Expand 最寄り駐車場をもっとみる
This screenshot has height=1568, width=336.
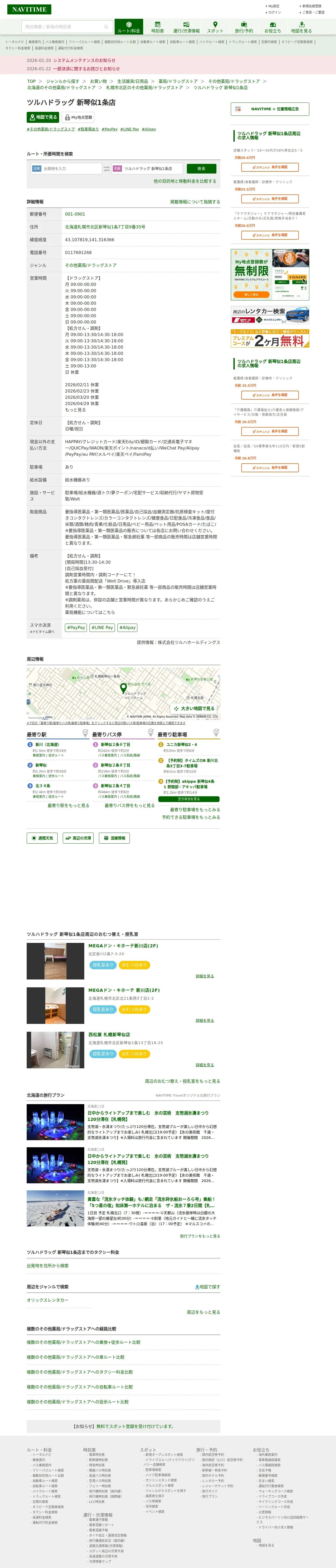(x=195, y=810)
